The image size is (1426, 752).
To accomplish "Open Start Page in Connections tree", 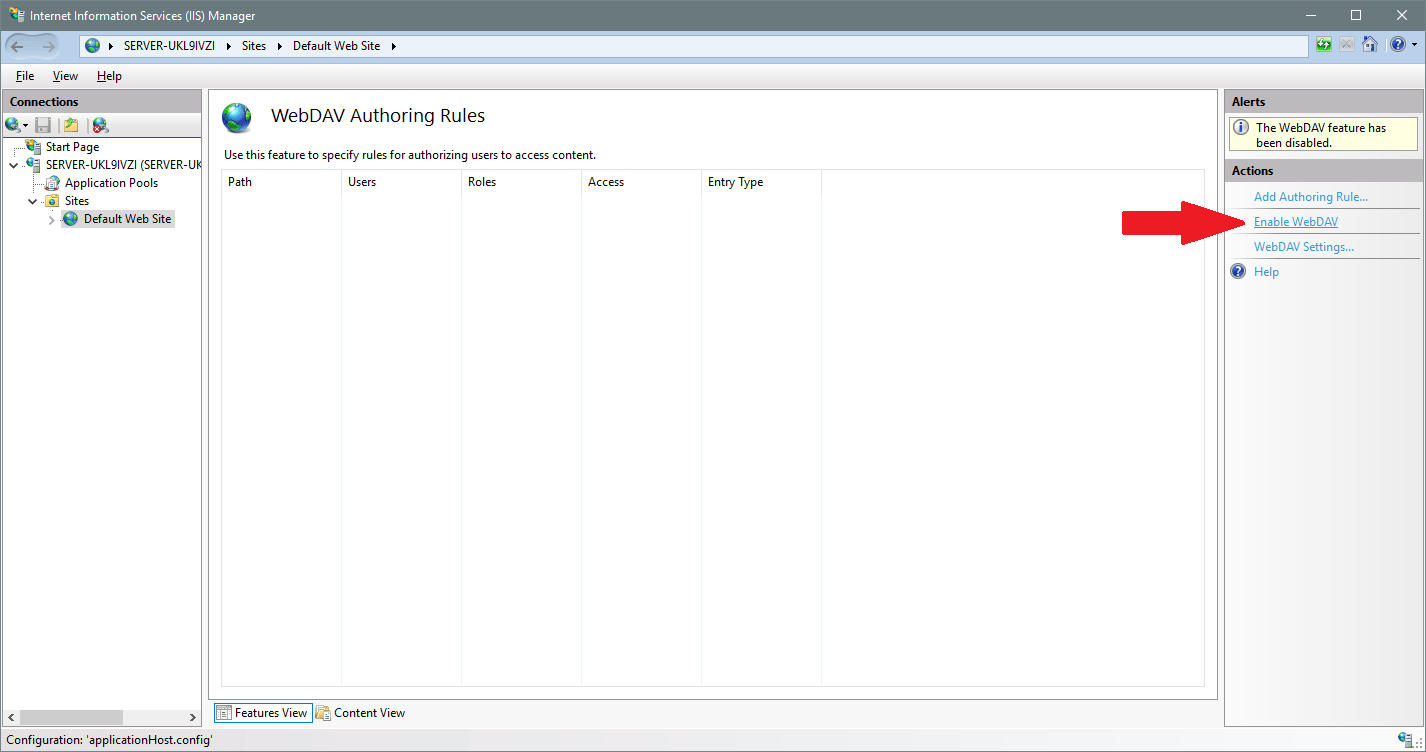I will click(x=72, y=147).
